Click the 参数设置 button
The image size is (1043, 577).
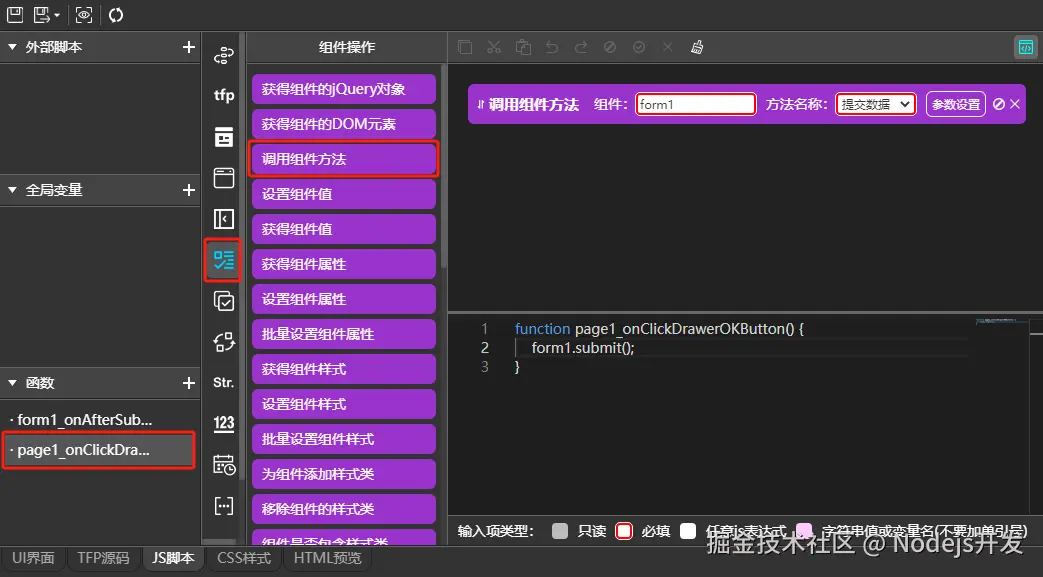click(955, 104)
